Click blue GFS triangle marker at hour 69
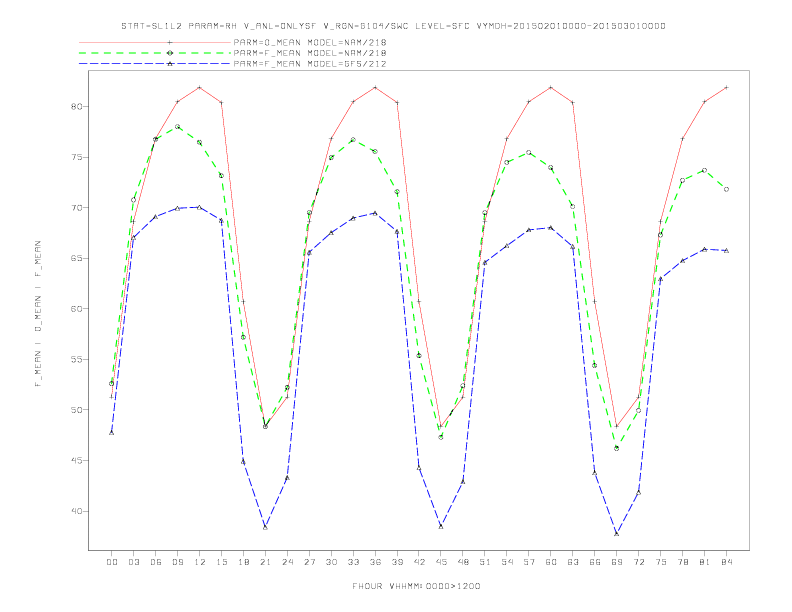 point(617,534)
